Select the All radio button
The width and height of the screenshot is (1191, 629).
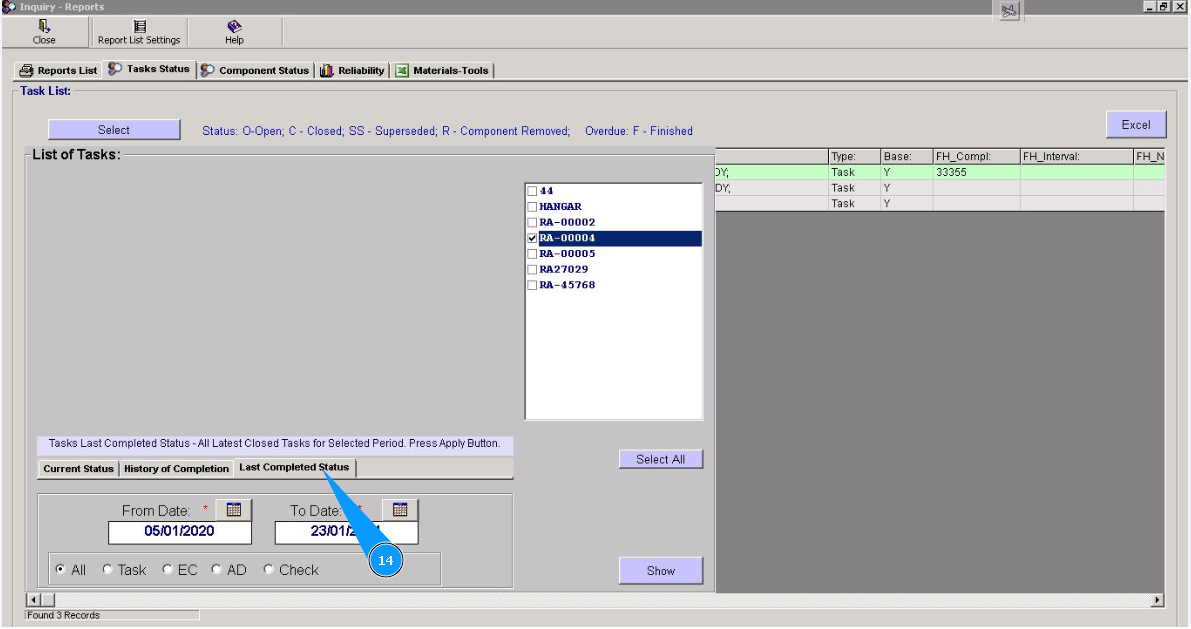tap(60, 569)
